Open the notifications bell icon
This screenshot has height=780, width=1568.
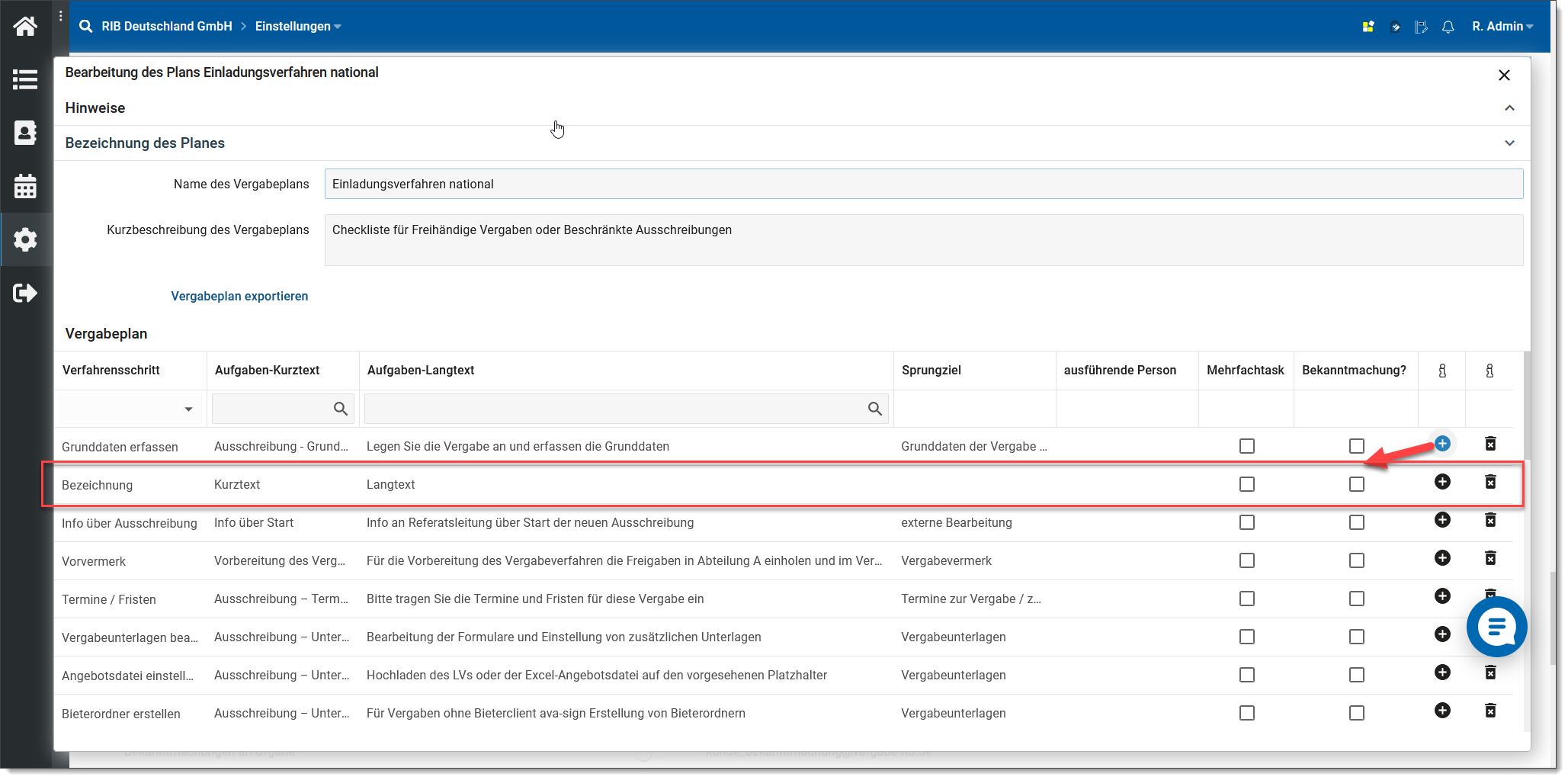1448,27
